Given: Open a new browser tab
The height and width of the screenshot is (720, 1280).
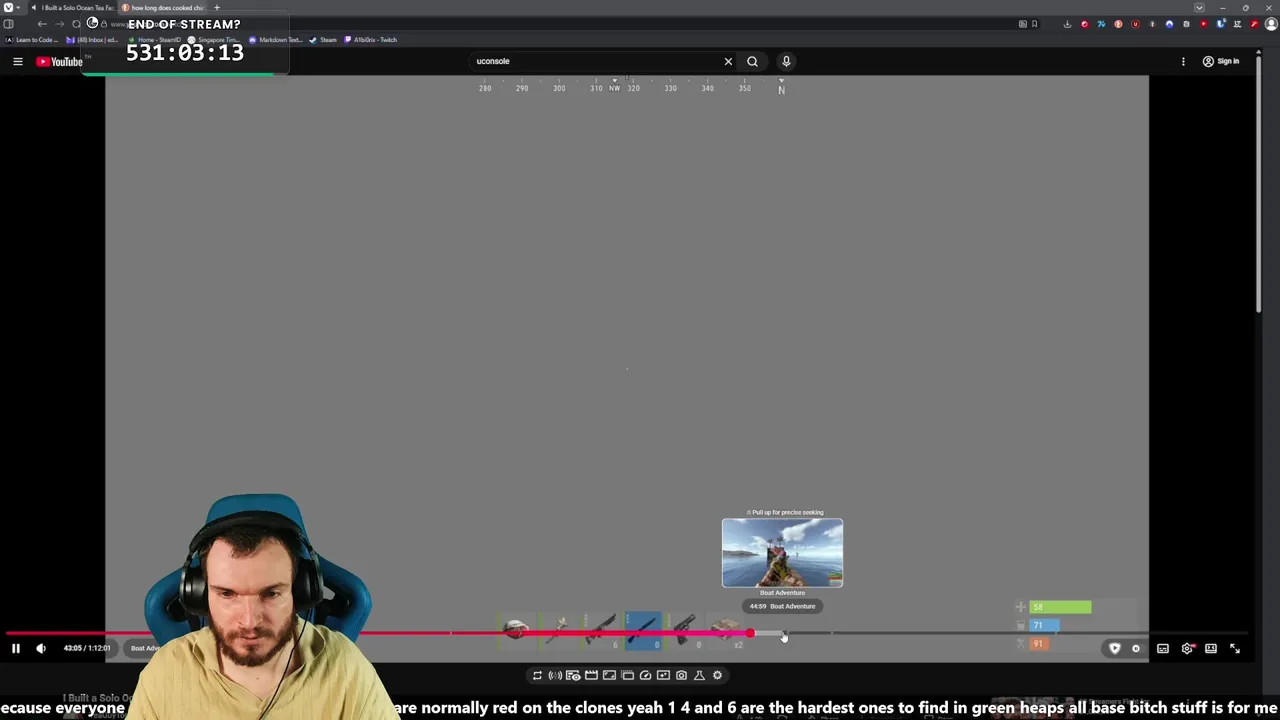Looking at the screenshot, I should pyautogui.click(x=217, y=8).
